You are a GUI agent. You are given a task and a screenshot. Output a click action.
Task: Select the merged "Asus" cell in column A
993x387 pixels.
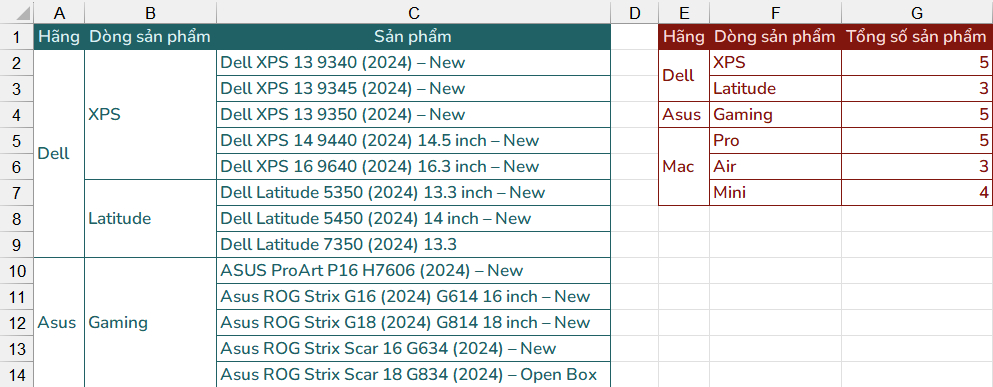tap(60, 322)
